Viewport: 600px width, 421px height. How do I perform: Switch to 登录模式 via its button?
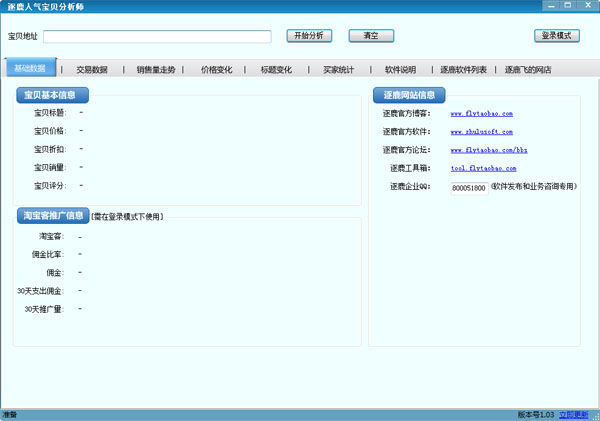coord(556,36)
